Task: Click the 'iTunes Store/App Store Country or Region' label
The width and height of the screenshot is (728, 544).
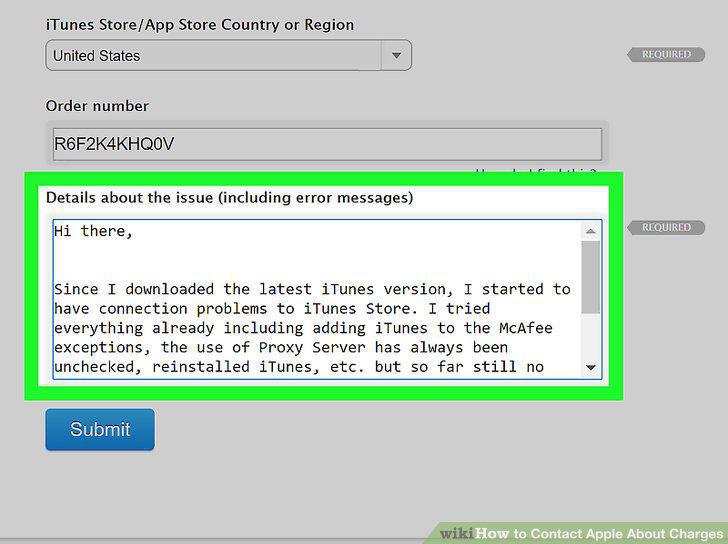Action: coord(200,25)
